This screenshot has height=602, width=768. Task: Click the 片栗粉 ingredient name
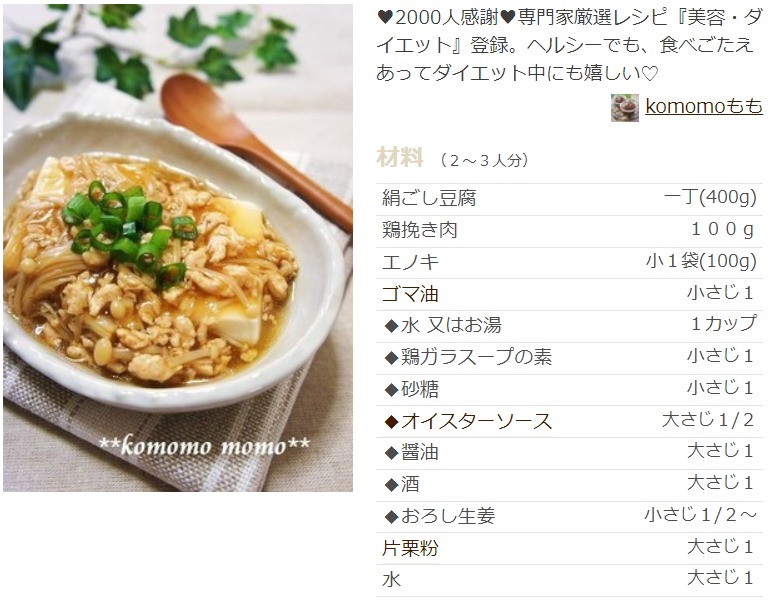[x=409, y=548]
